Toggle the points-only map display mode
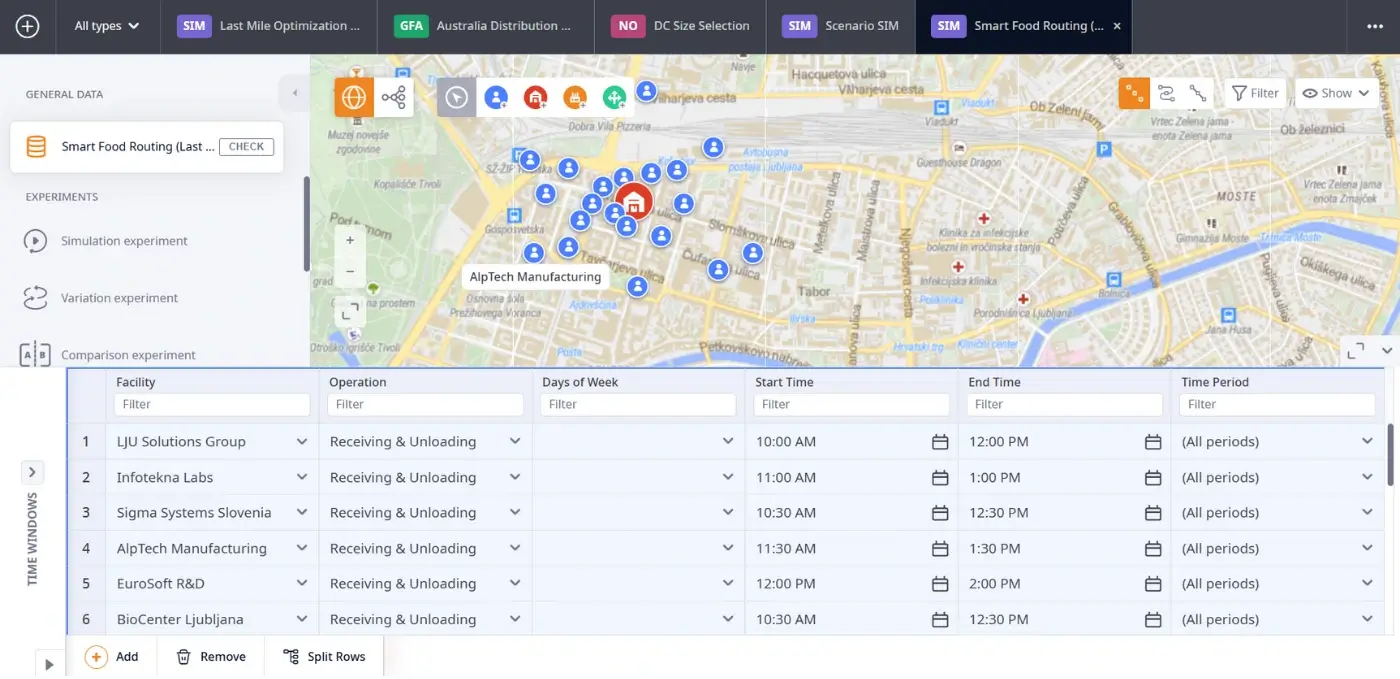This screenshot has height=679, width=1400. 1134,93
